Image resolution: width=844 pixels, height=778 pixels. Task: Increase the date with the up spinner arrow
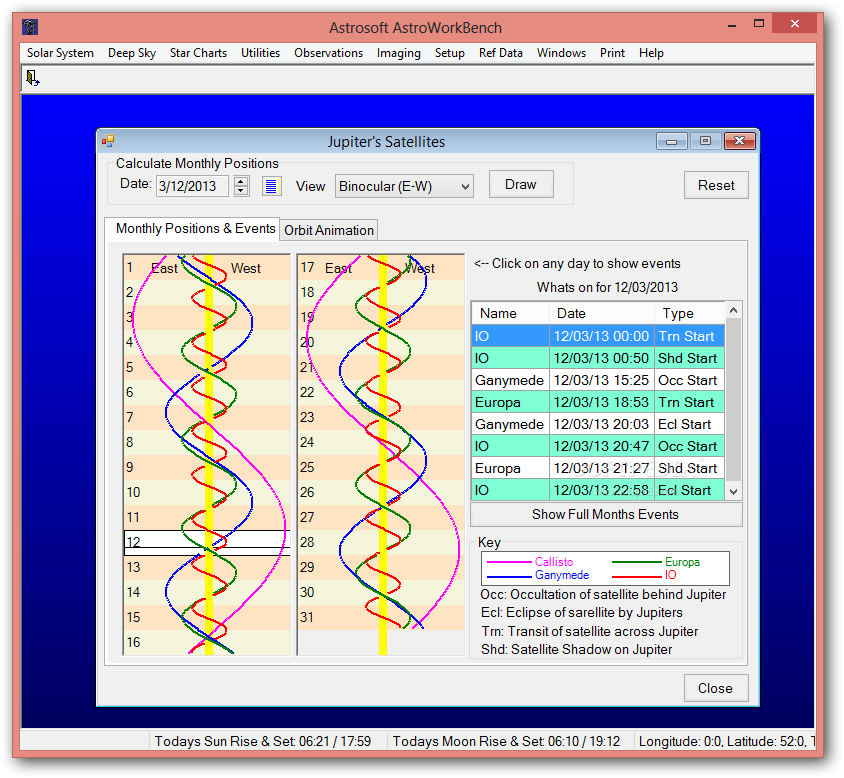tap(241, 181)
